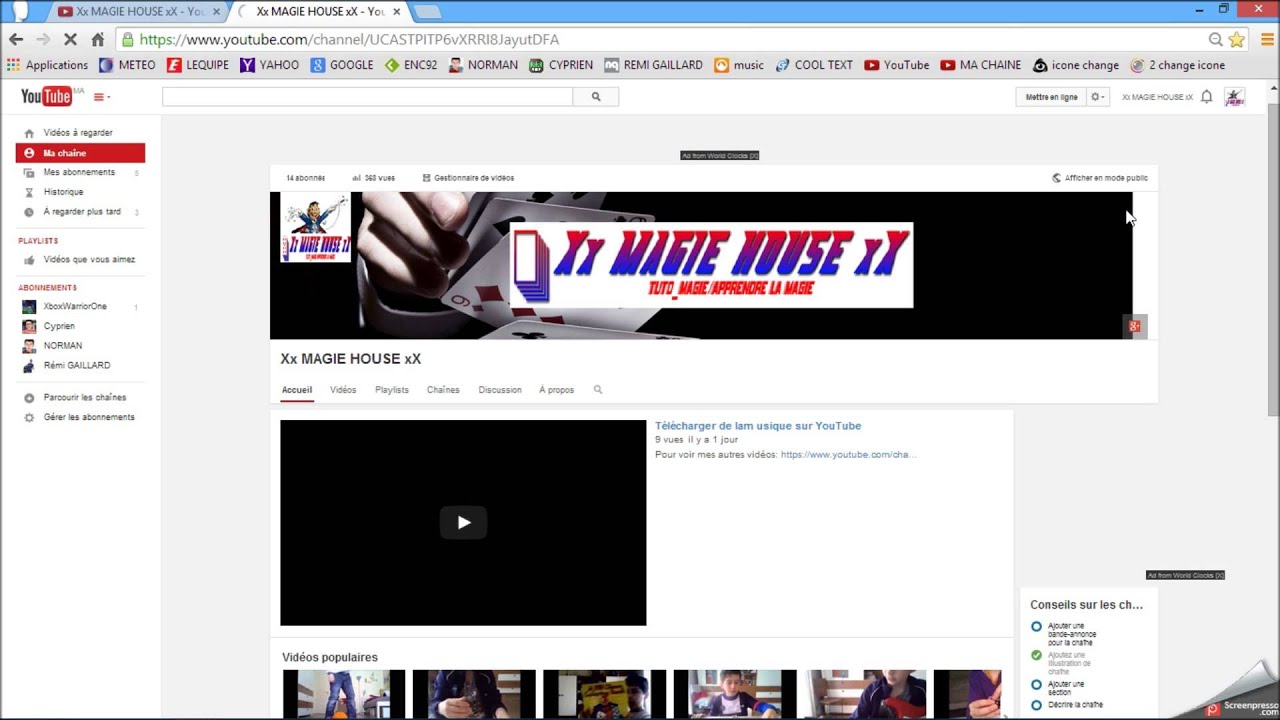Click the browser home button

pyautogui.click(x=97, y=40)
